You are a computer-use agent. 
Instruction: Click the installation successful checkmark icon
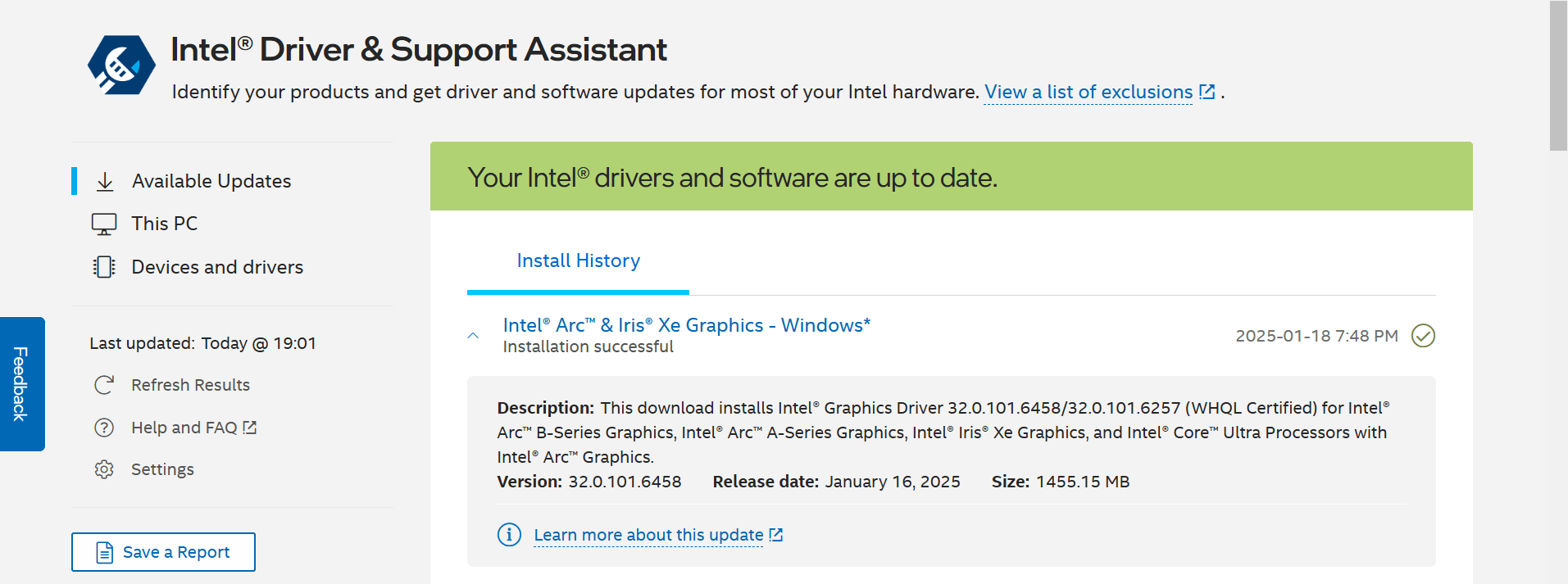[1423, 336]
